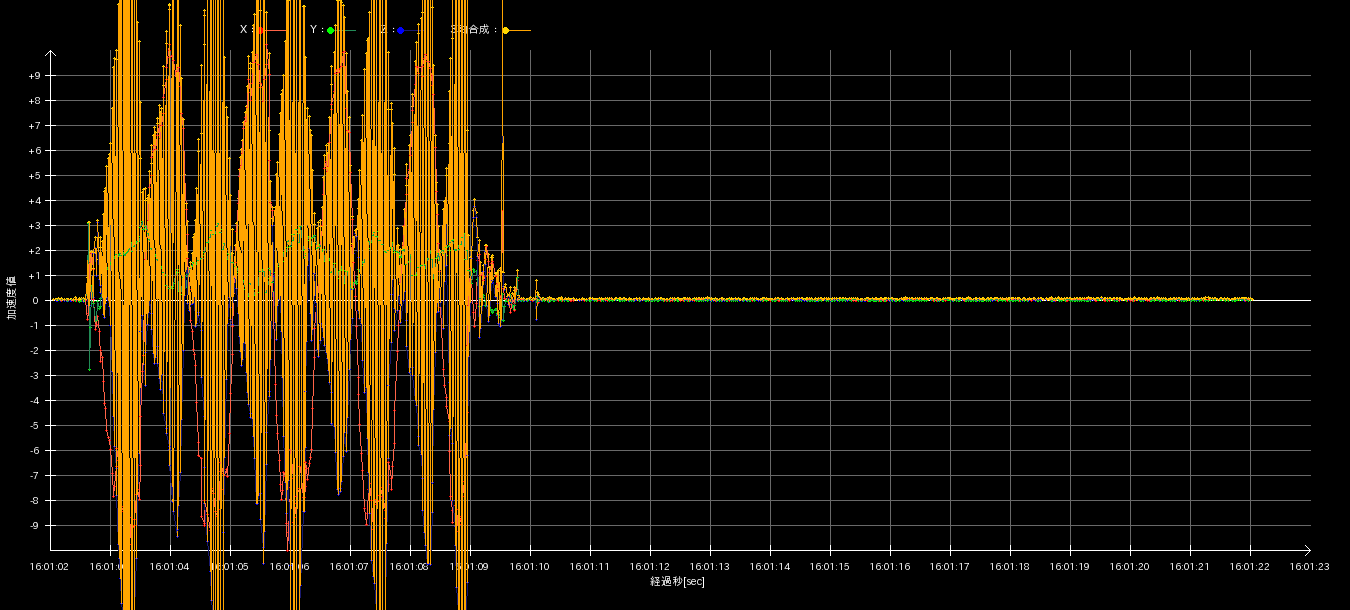1350x610 pixels.
Task: Click the 16:01:13 time tick label
Action: pyautogui.click(x=710, y=567)
